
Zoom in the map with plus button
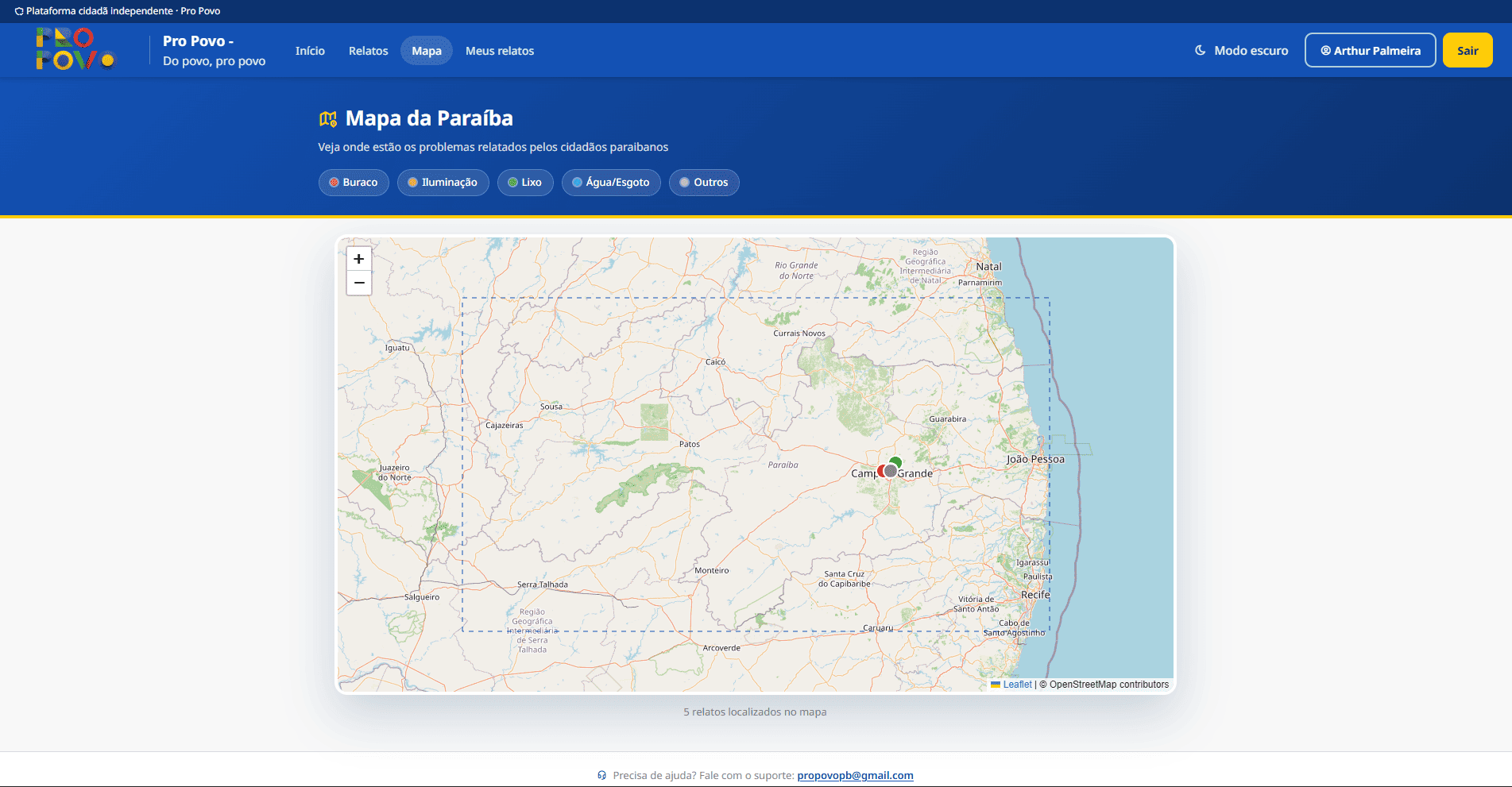[359, 259]
